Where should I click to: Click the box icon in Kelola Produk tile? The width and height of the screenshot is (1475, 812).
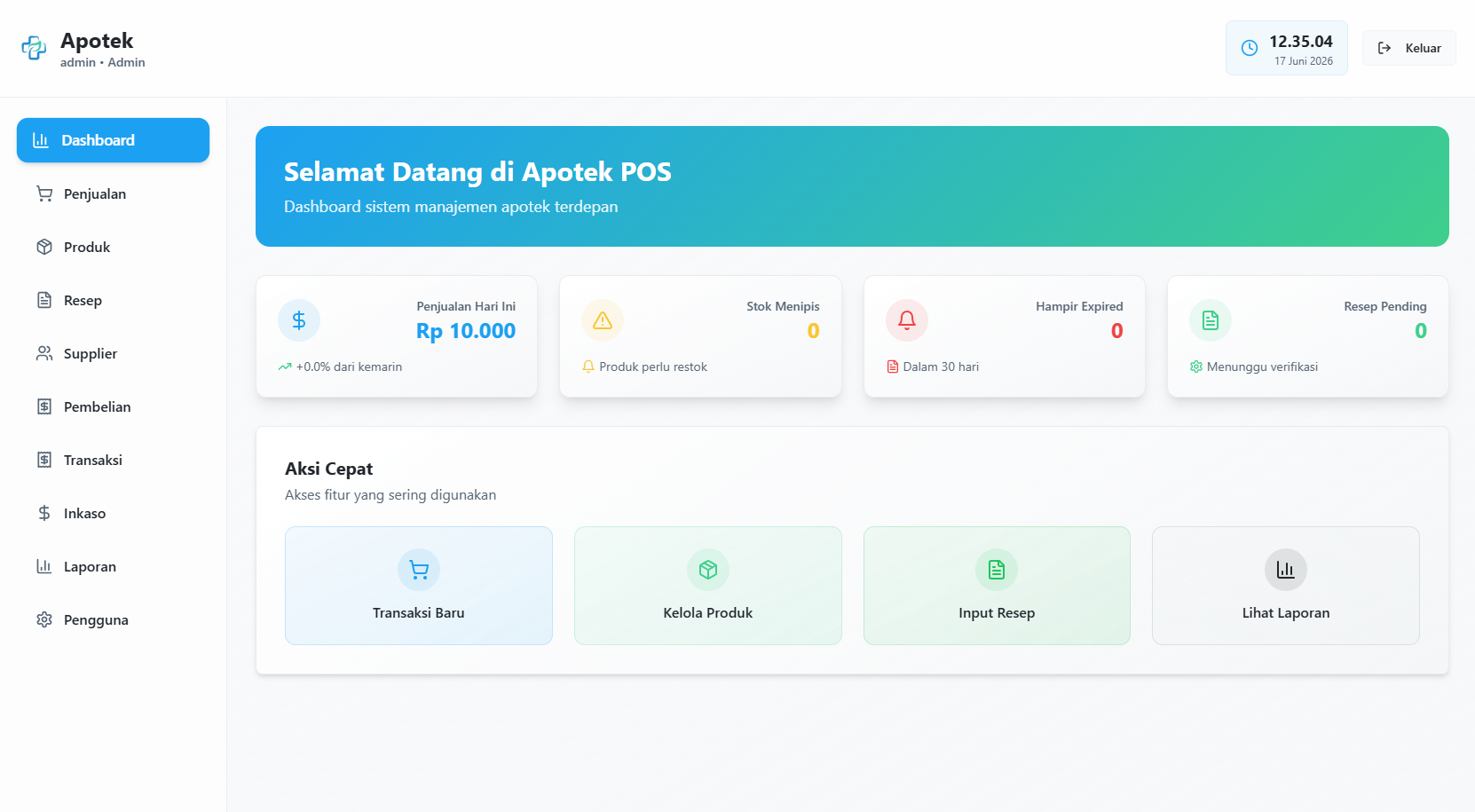click(x=708, y=570)
